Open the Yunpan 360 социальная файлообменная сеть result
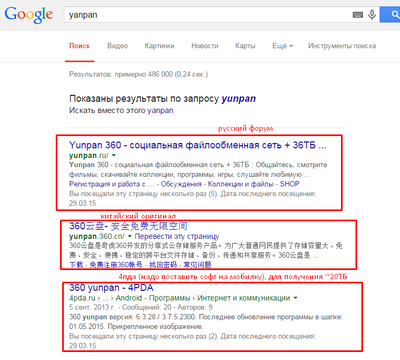 198,145
